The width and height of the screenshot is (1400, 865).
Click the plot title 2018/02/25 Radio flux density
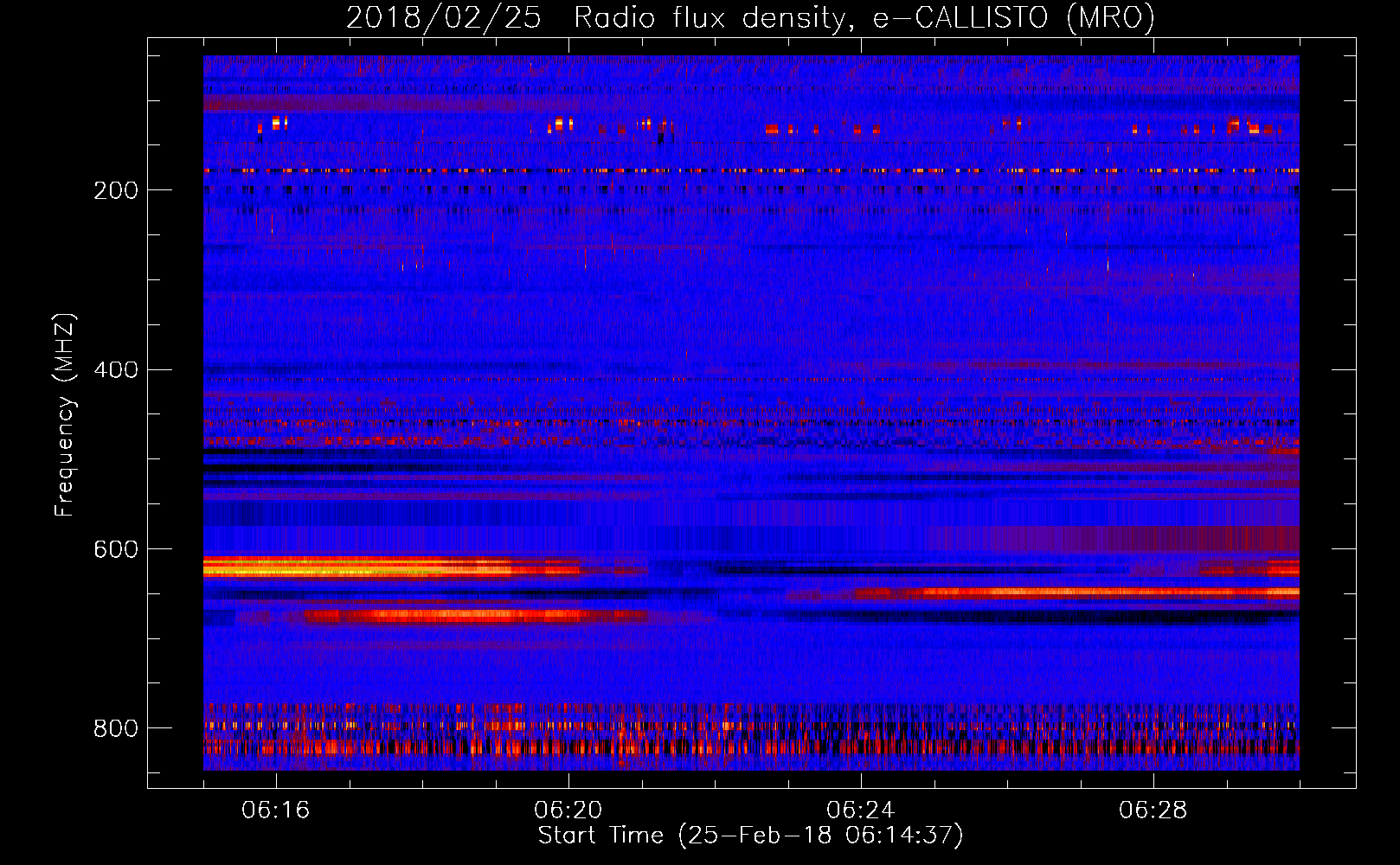click(750, 18)
